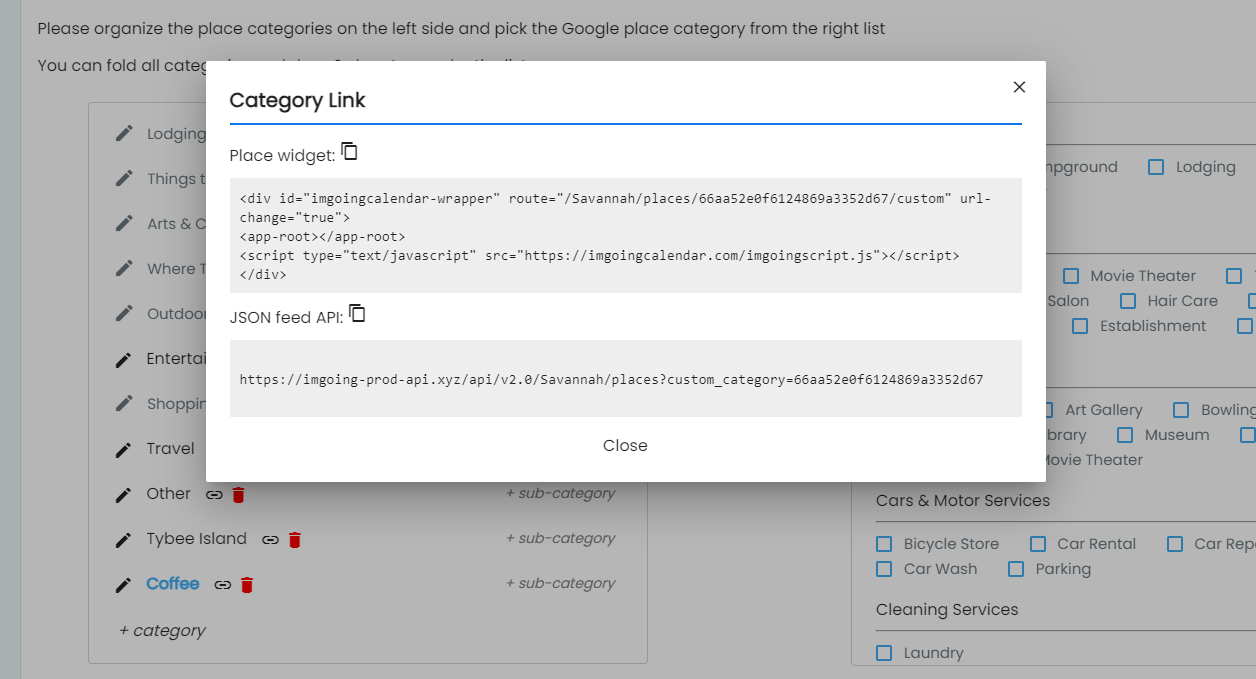Click the Close button in the dialog
This screenshot has height=679, width=1256.
point(625,445)
